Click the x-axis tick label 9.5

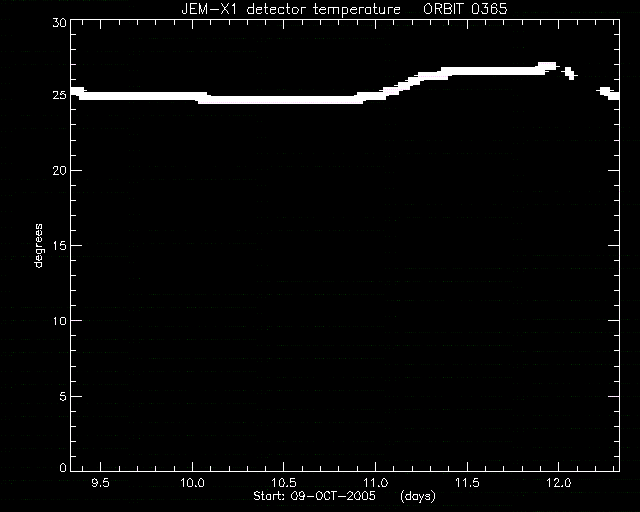tap(100, 483)
